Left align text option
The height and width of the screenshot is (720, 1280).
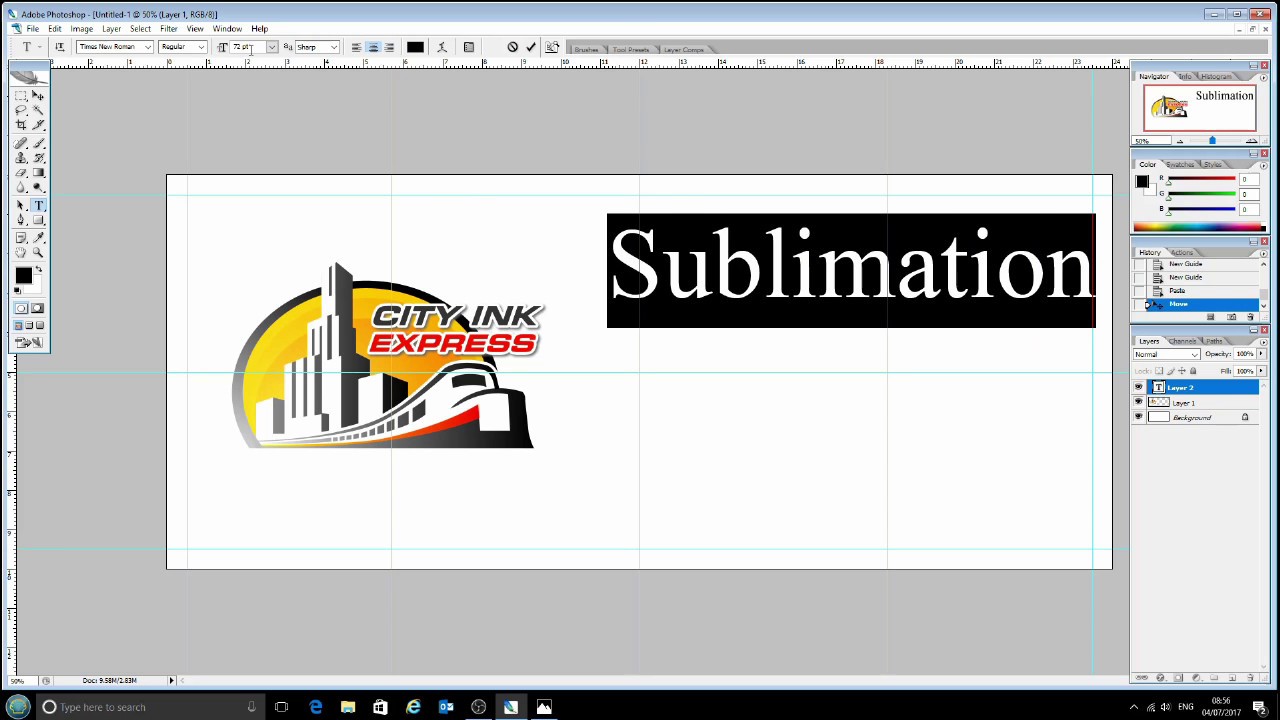[x=356, y=47]
